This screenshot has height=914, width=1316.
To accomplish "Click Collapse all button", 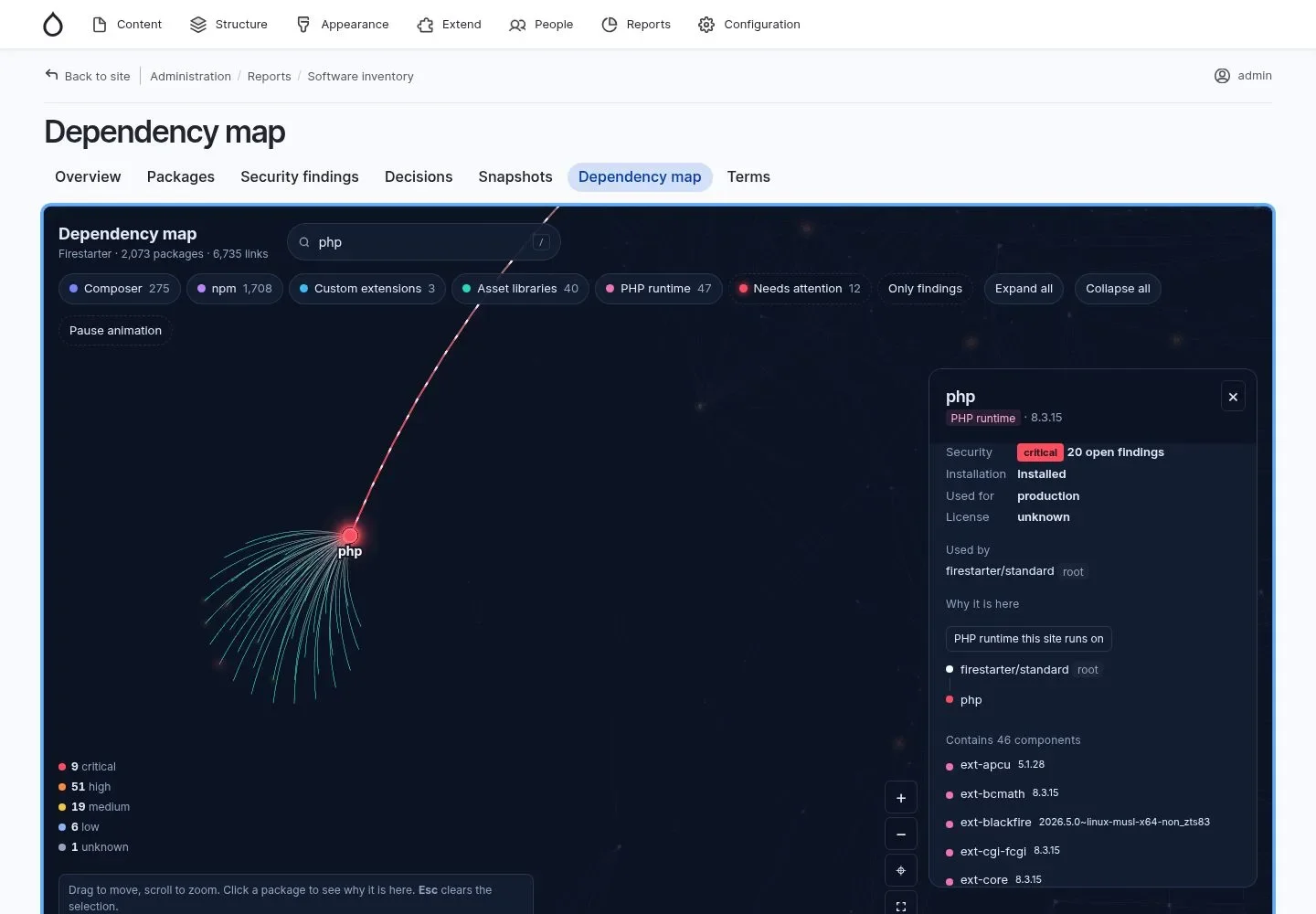I will (x=1118, y=289).
